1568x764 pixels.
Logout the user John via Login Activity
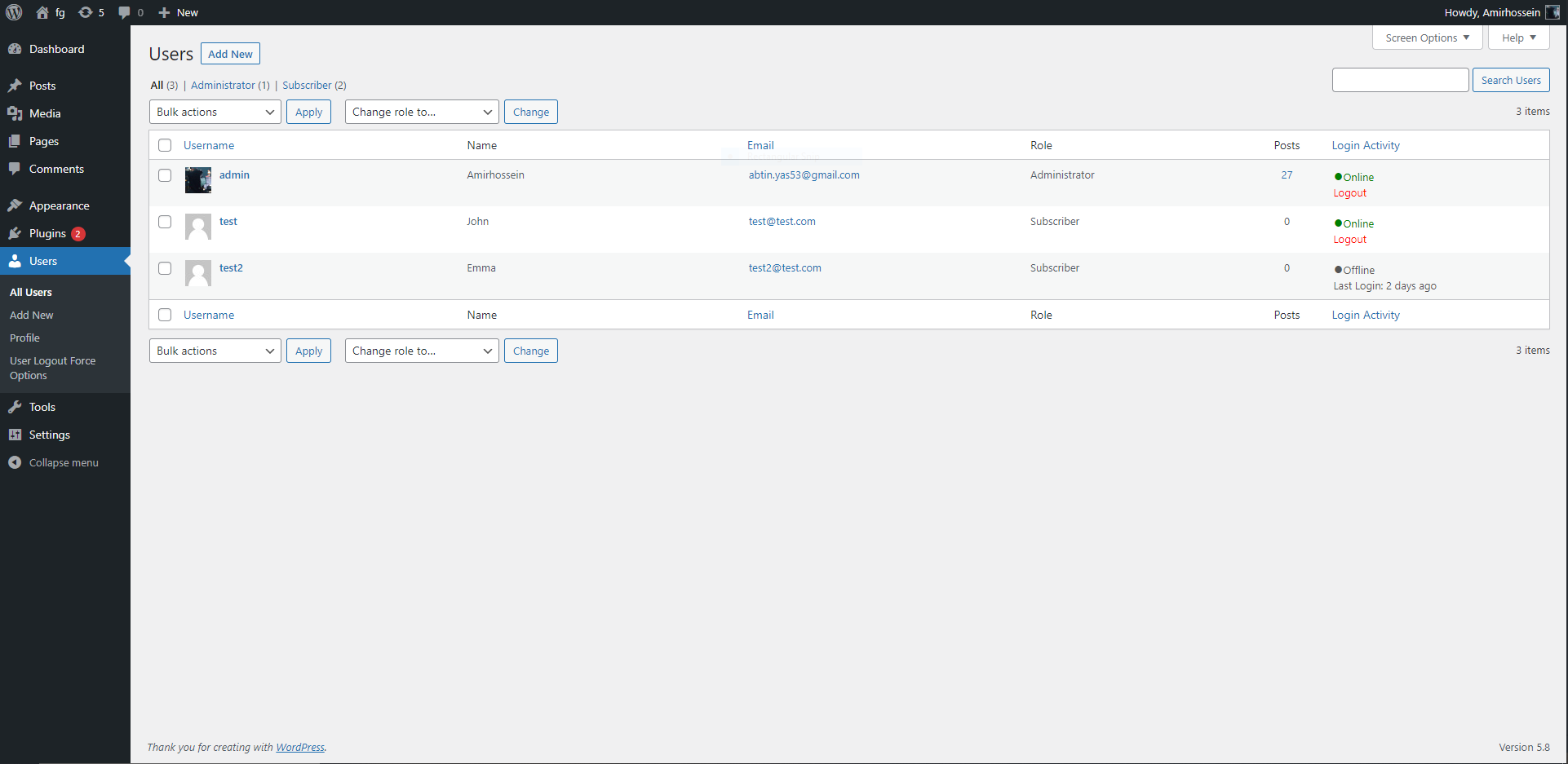tap(1349, 239)
